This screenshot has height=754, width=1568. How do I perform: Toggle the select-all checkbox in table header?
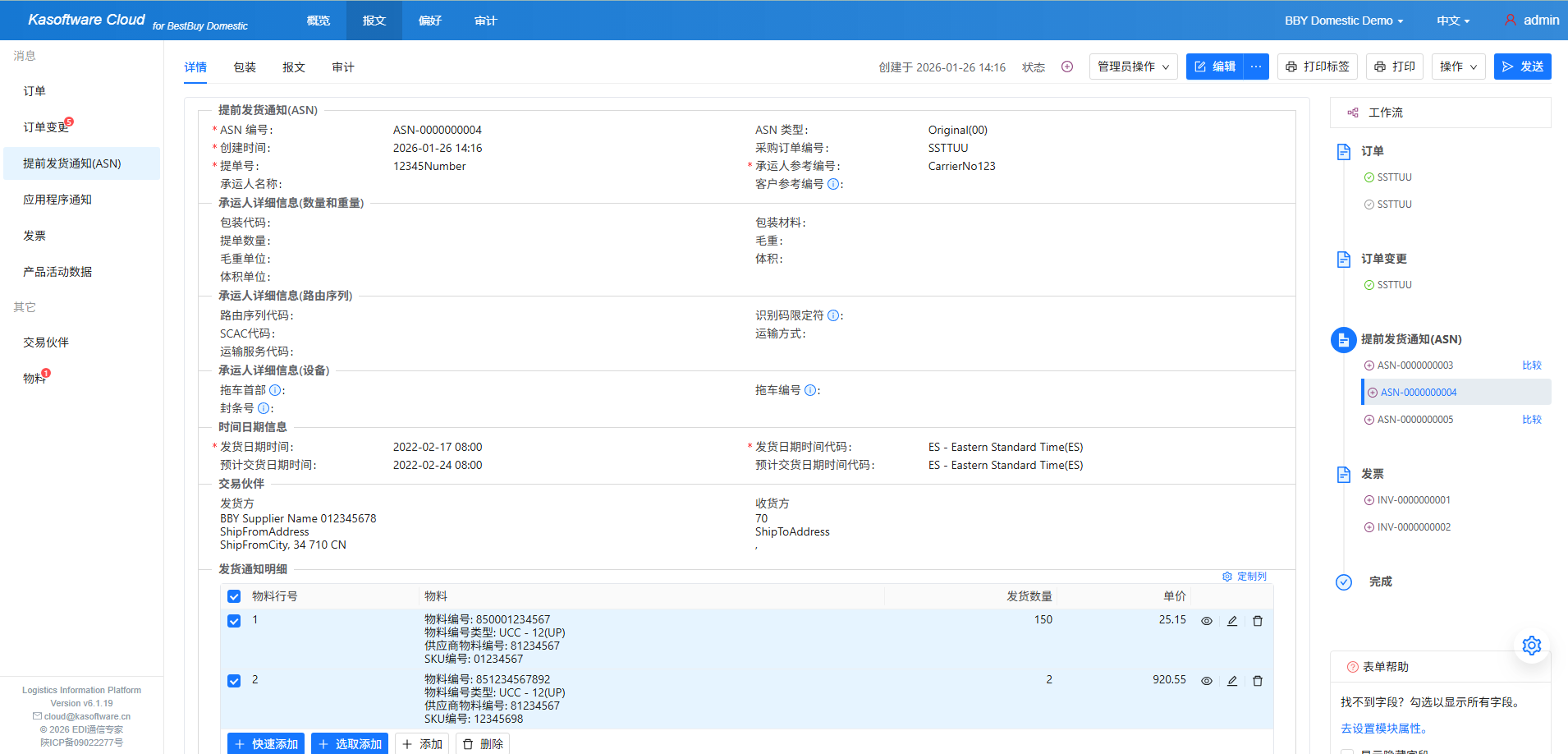pos(234,596)
